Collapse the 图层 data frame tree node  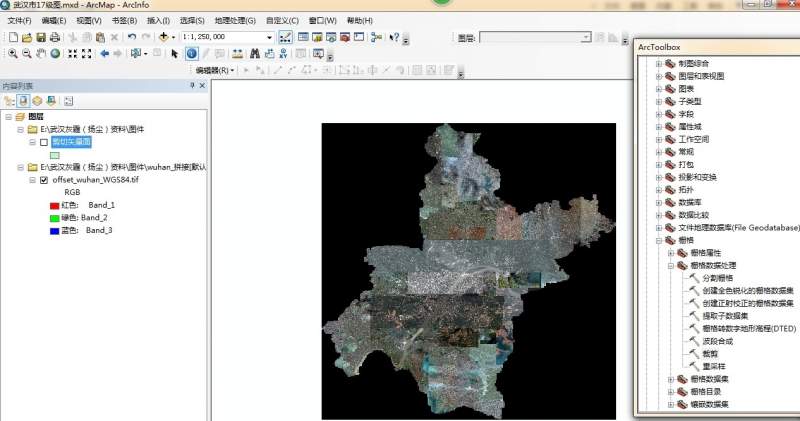point(8,117)
